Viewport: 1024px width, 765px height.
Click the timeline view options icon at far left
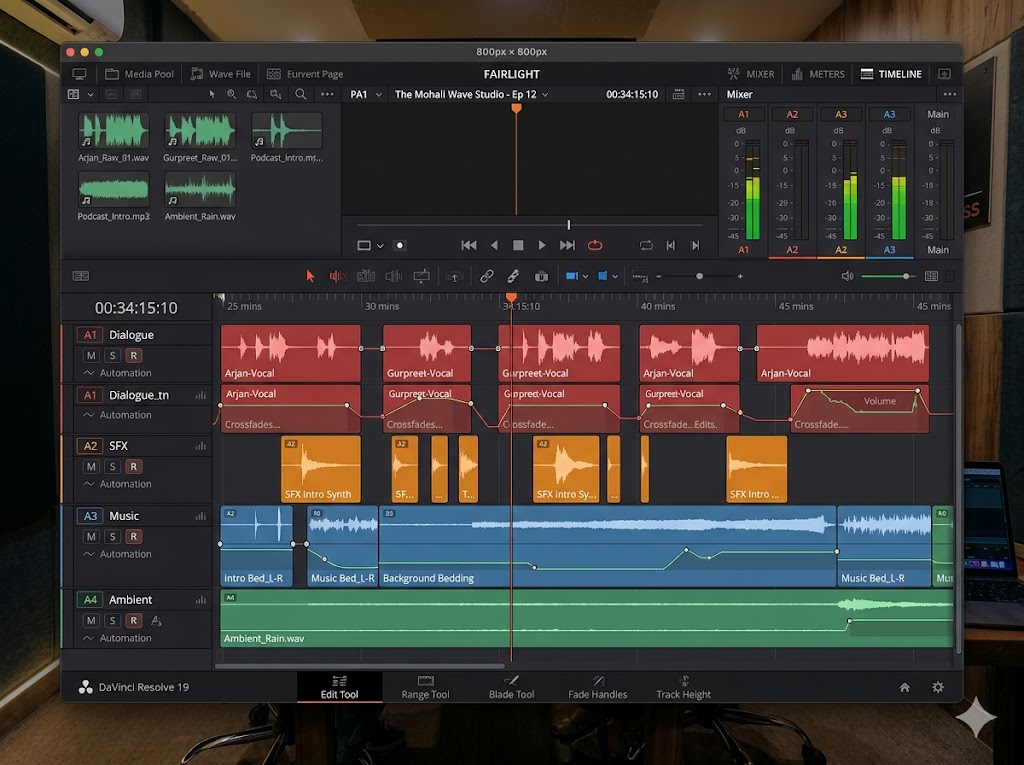point(81,276)
